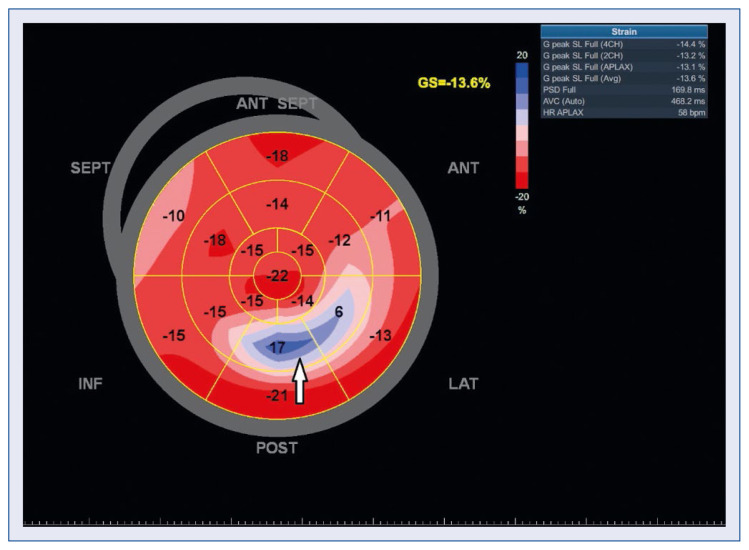Select the lateral segment value -13

[x=378, y=335]
